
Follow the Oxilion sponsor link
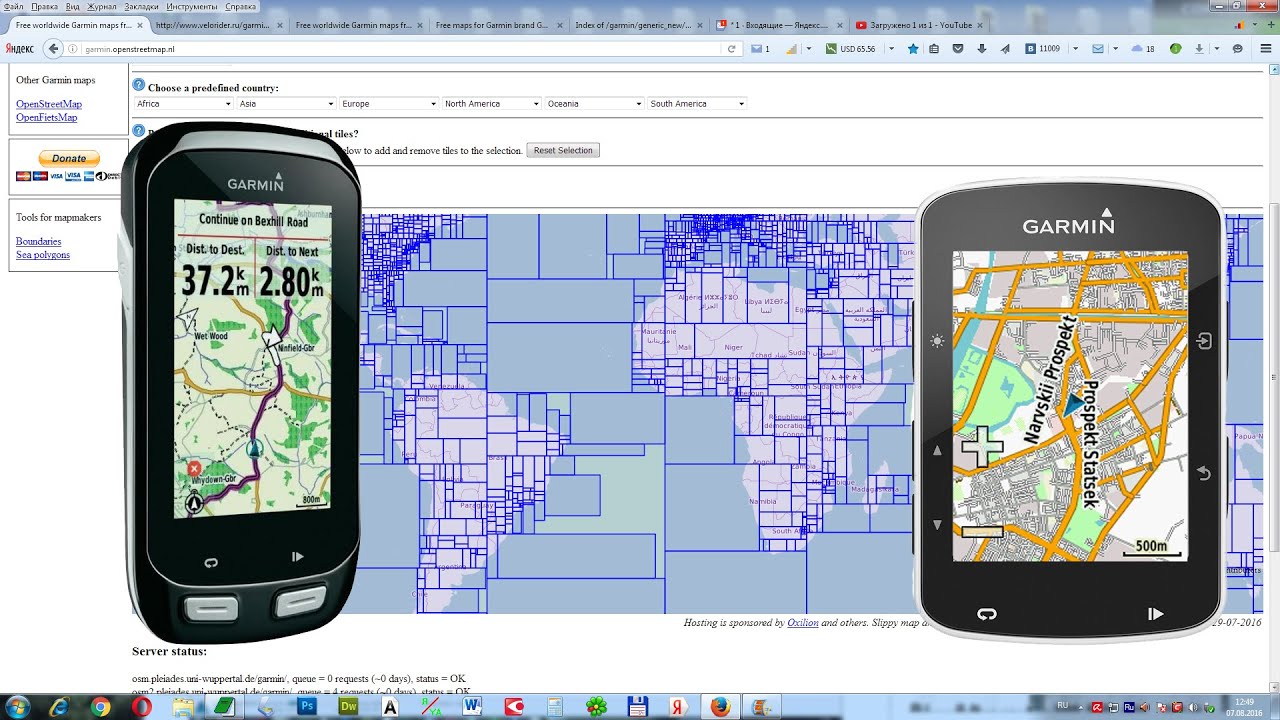pos(803,623)
